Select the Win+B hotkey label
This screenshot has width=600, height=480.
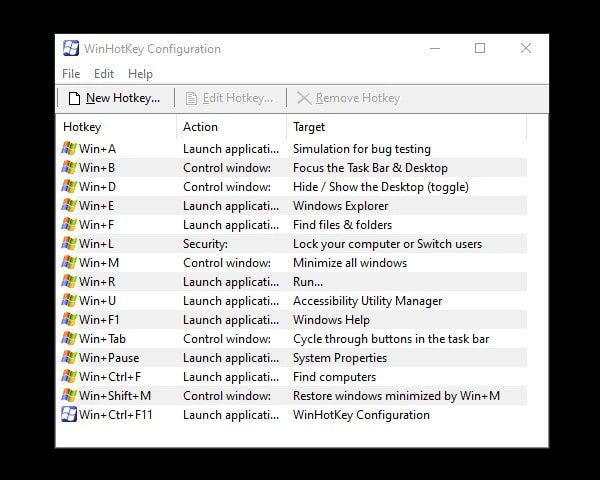(97, 168)
